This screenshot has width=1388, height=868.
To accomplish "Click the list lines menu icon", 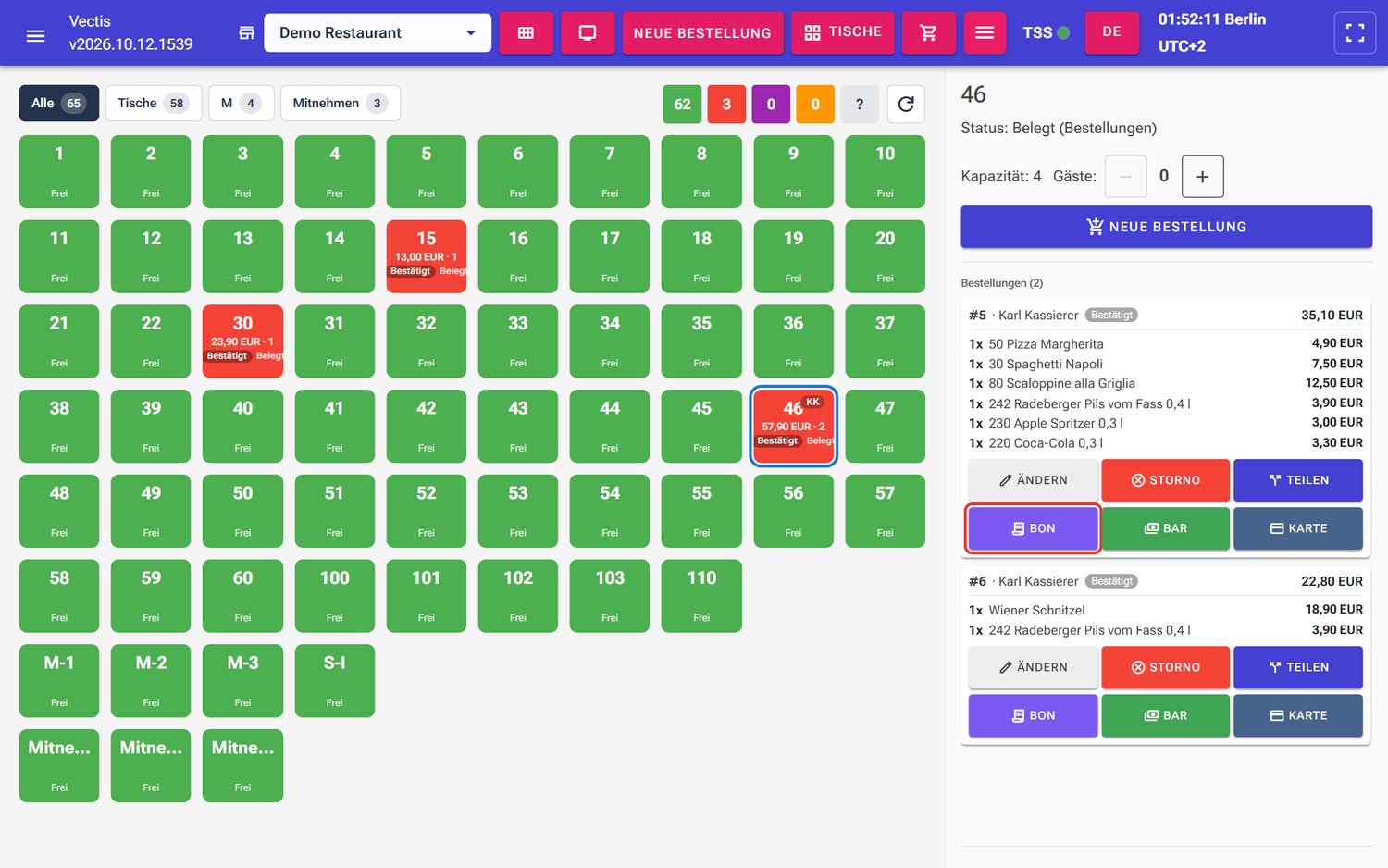I will click(x=985, y=32).
